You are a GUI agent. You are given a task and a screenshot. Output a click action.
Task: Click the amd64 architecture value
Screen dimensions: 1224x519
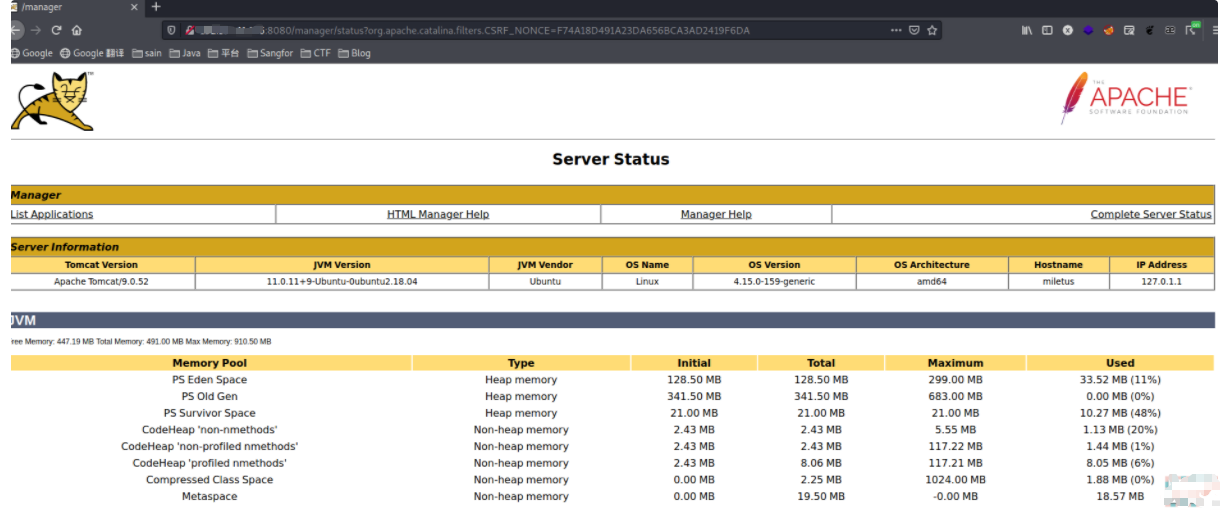tap(931, 281)
